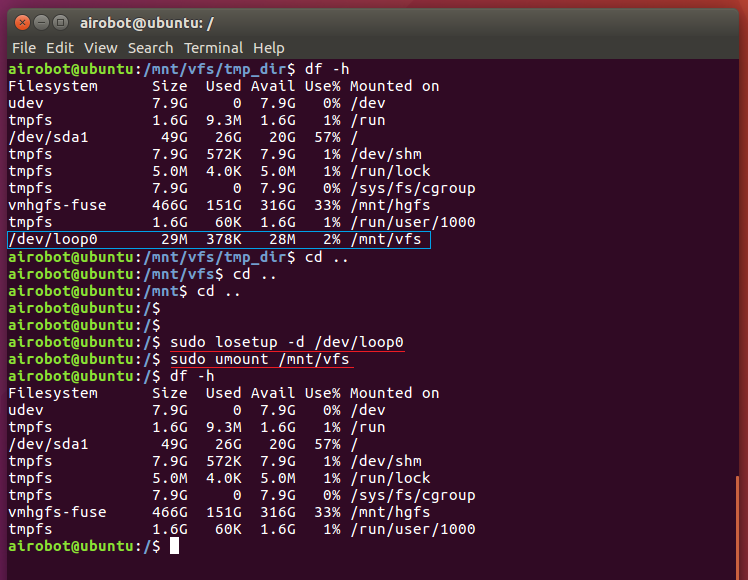
Task: Click '29M' size value for loop0
Action: click(x=174, y=239)
